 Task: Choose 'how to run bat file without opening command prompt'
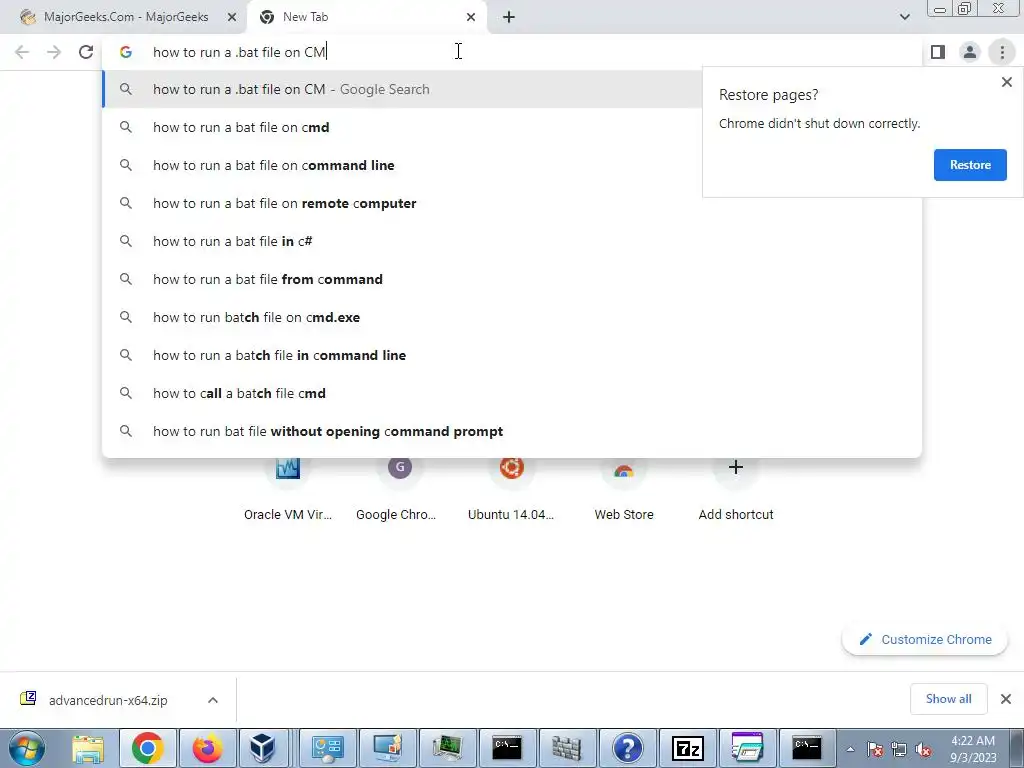[512, 431]
